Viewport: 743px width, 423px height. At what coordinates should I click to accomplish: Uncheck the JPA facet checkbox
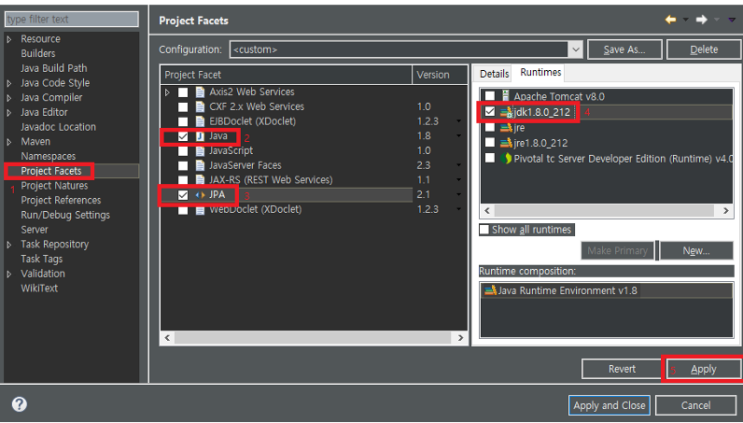point(183,195)
